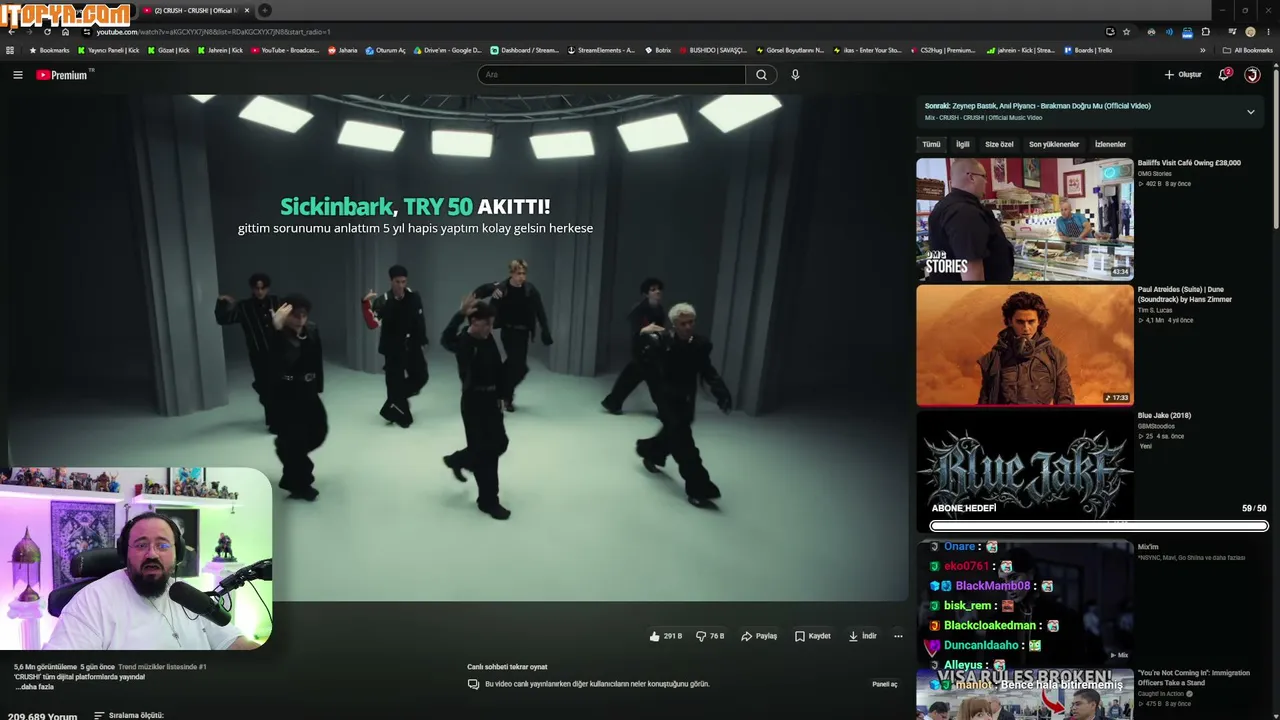Screen dimensions: 1280x720
Task: Select the Son yüklenenler filter chip
Action: point(1054,144)
